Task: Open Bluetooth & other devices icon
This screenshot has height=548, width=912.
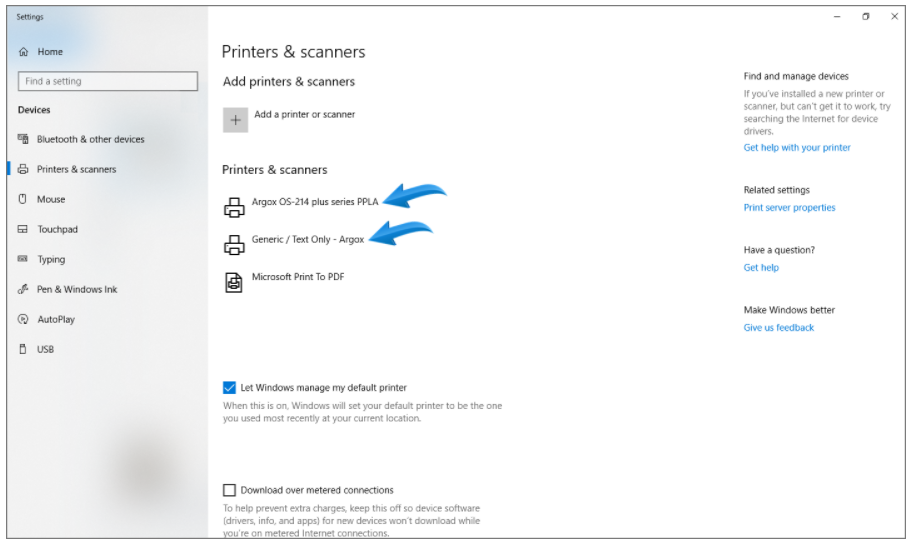Action: click(23, 139)
